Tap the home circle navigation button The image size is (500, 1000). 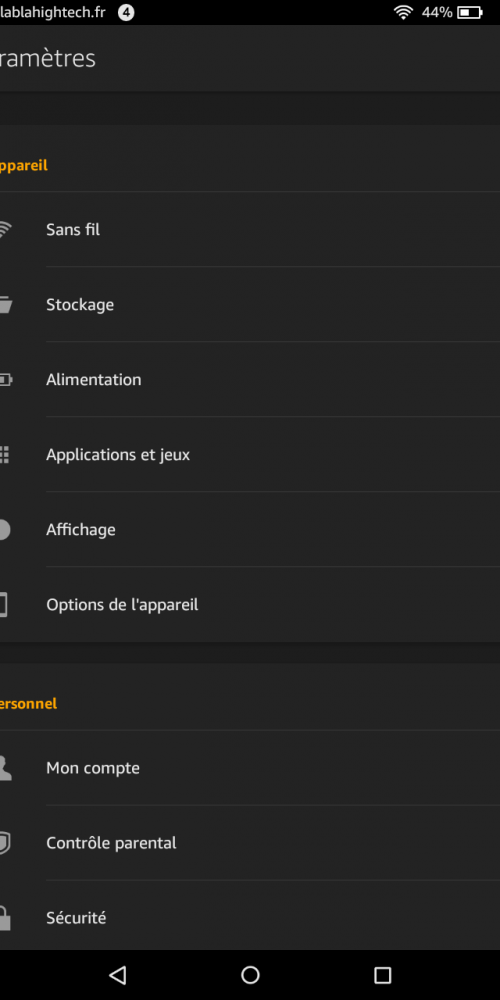point(250,974)
